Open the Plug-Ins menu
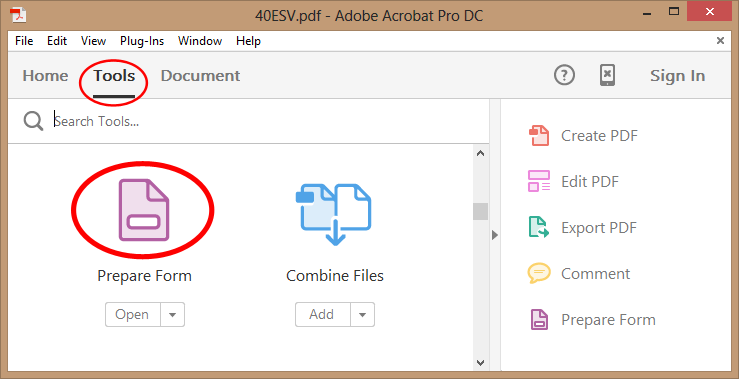 point(142,41)
